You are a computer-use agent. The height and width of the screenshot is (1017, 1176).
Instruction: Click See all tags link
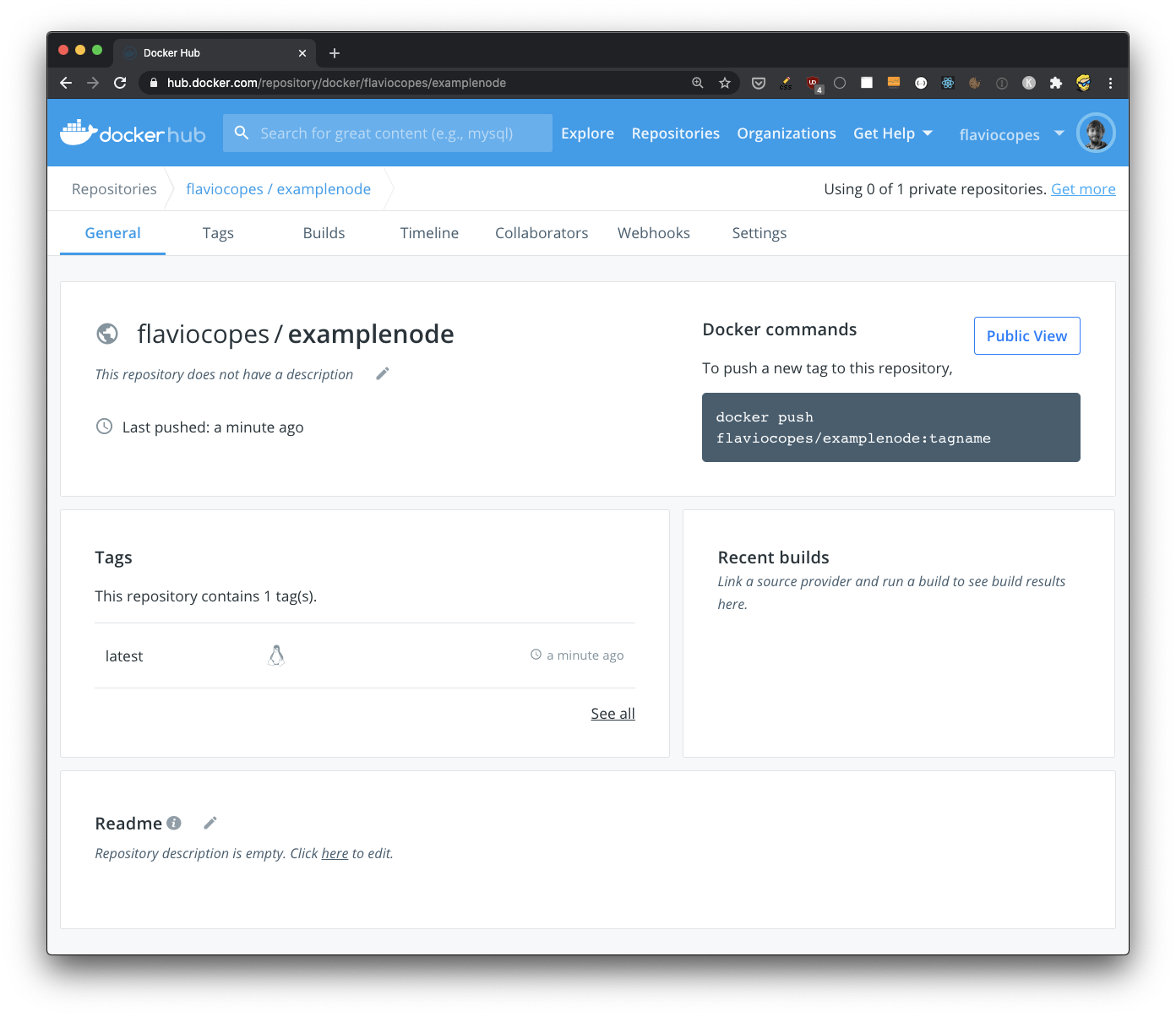point(612,714)
